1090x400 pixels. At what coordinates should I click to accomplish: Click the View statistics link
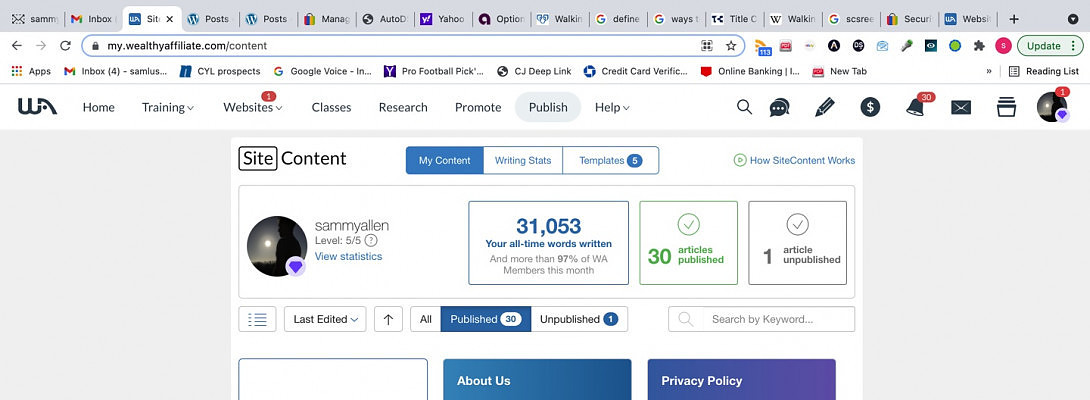point(348,256)
